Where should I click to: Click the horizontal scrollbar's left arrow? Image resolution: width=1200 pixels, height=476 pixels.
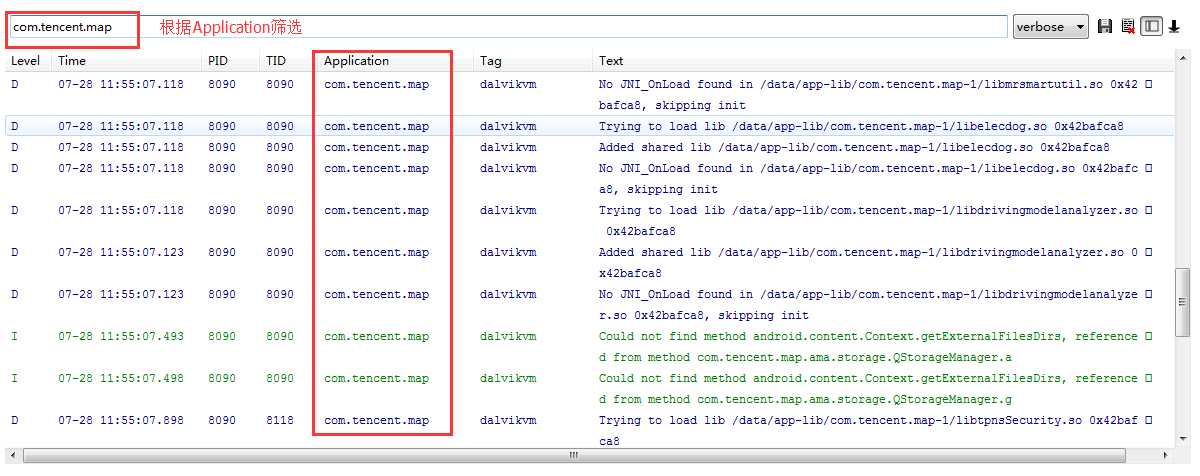pos(12,456)
